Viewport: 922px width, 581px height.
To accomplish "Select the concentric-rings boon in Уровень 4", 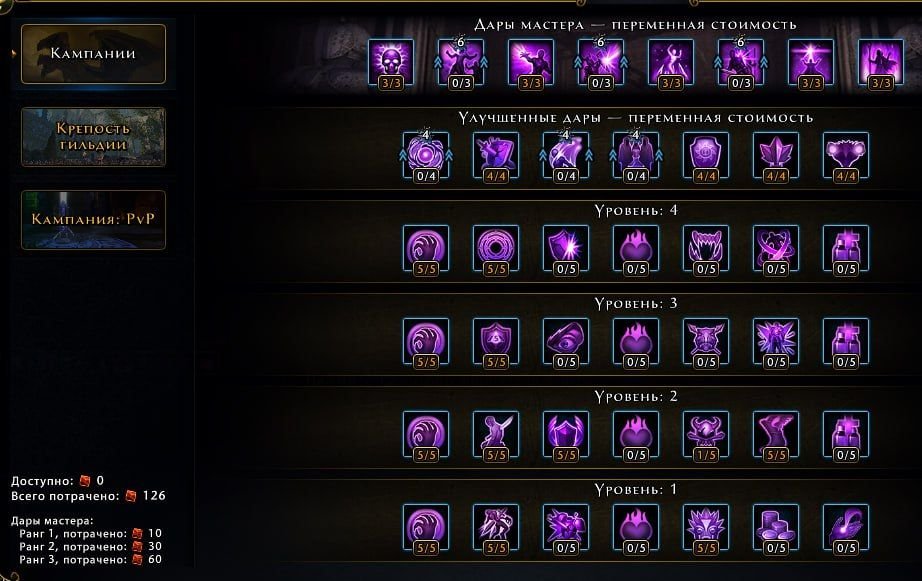I will (x=496, y=250).
